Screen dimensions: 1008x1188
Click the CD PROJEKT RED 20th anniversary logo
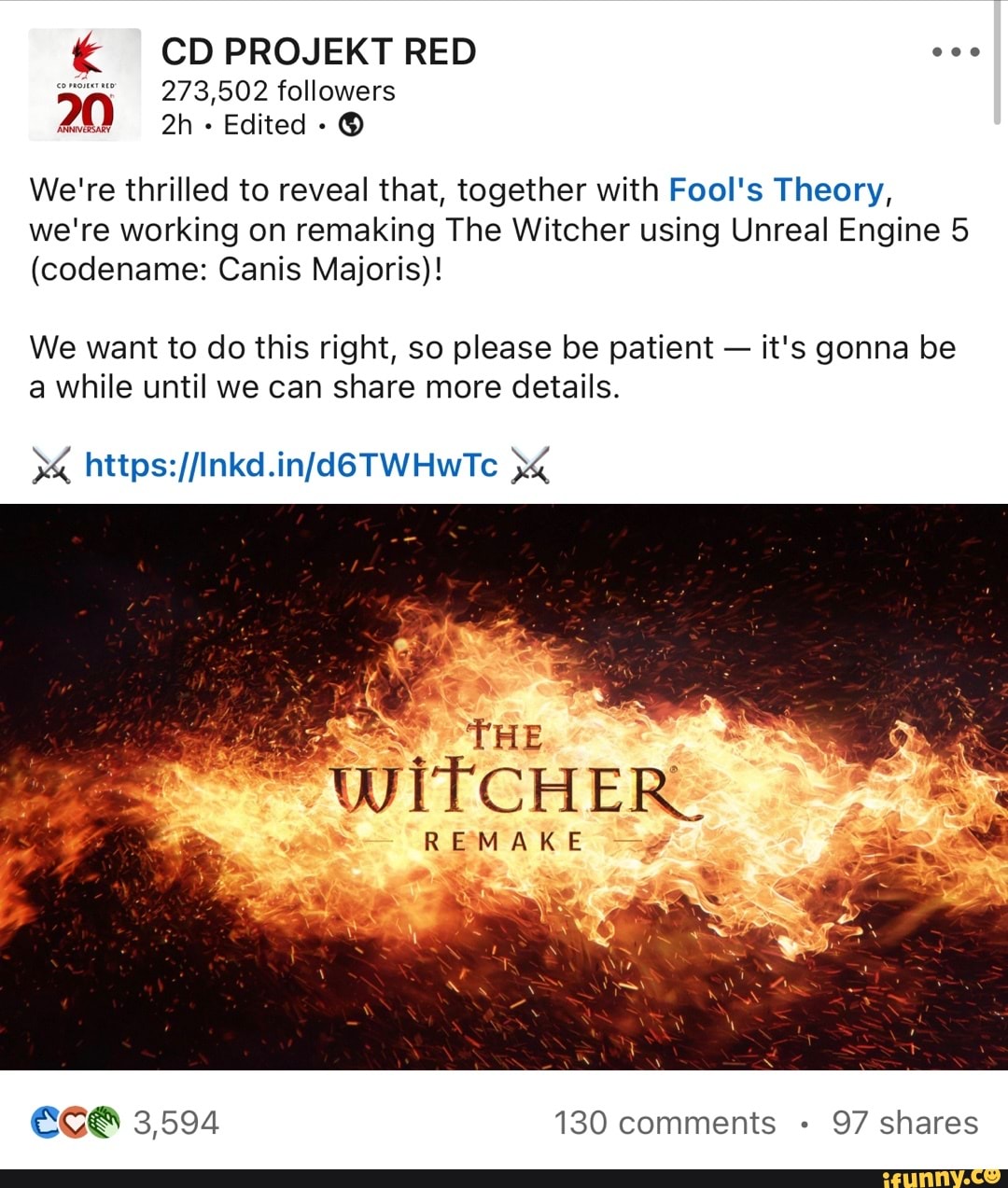[x=85, y=84]
